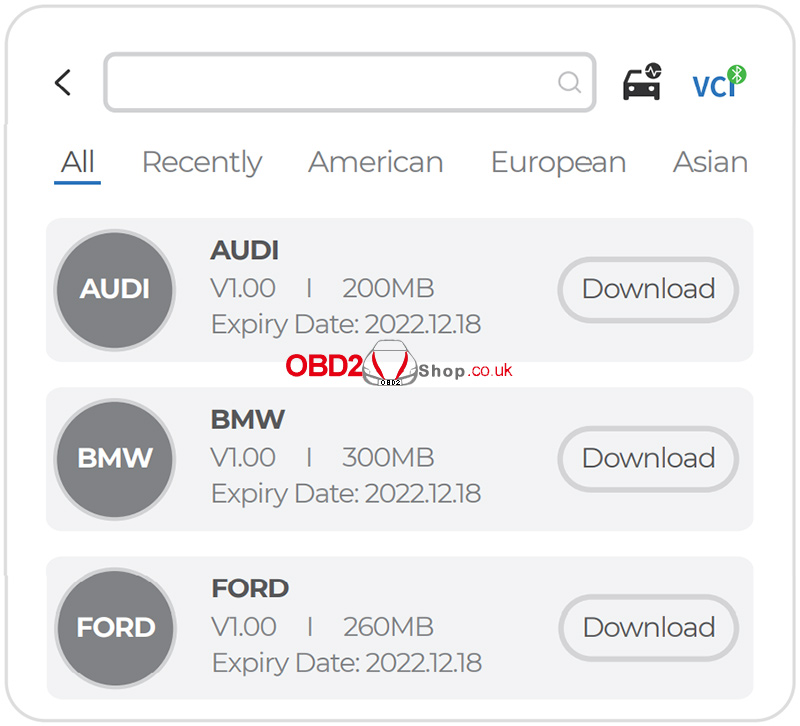The height and width of the screenshot is (726, 800).
Task: Select the round FORD brand logo
Action: pyautogui.click(x=115, y=627)
